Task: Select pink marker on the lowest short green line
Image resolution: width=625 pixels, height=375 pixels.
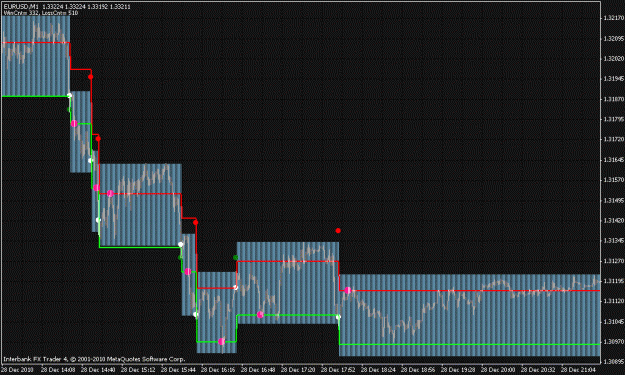Action: click(x=222, y=342)
